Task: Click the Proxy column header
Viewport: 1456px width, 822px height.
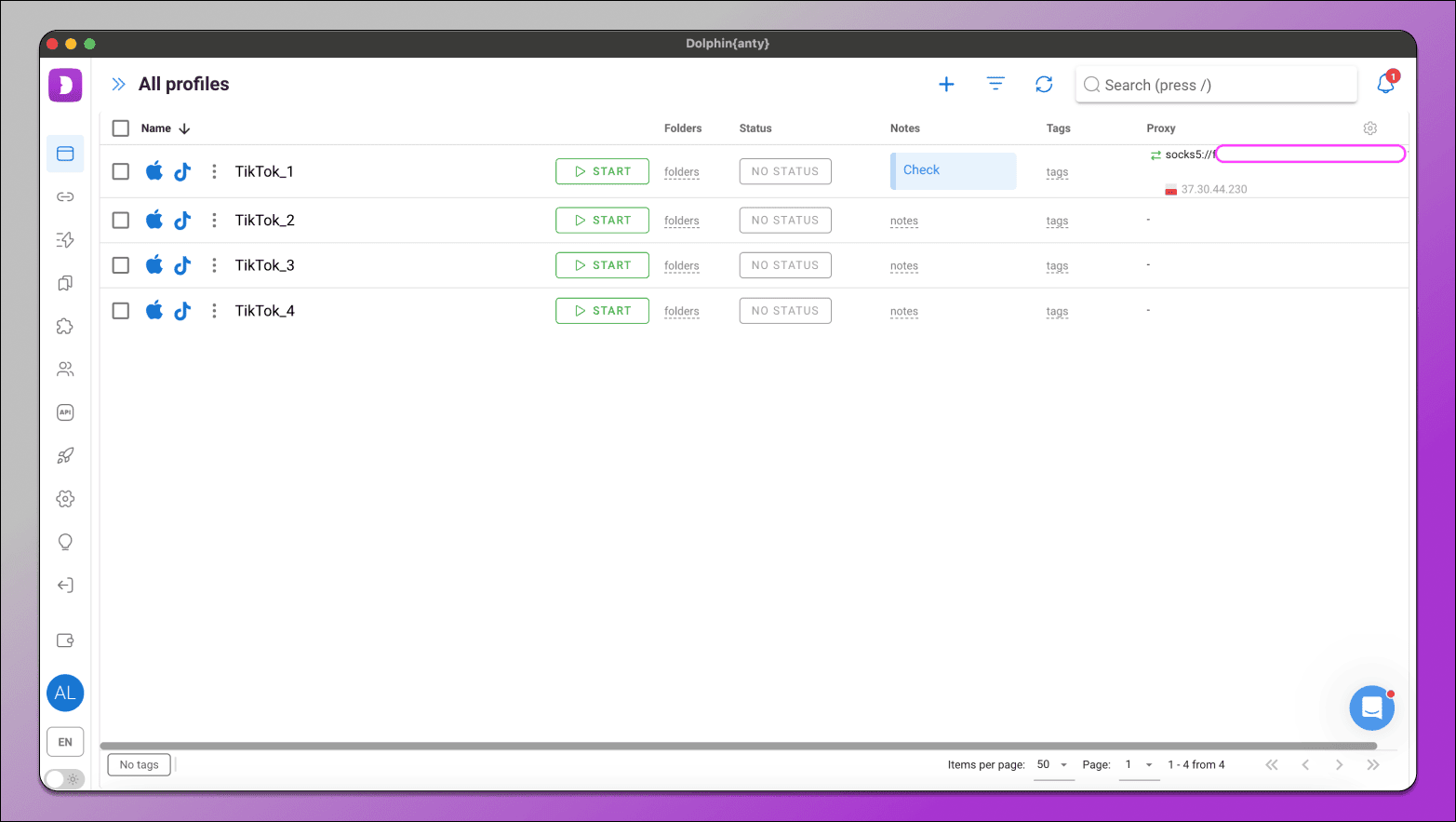Action: 1161,128
